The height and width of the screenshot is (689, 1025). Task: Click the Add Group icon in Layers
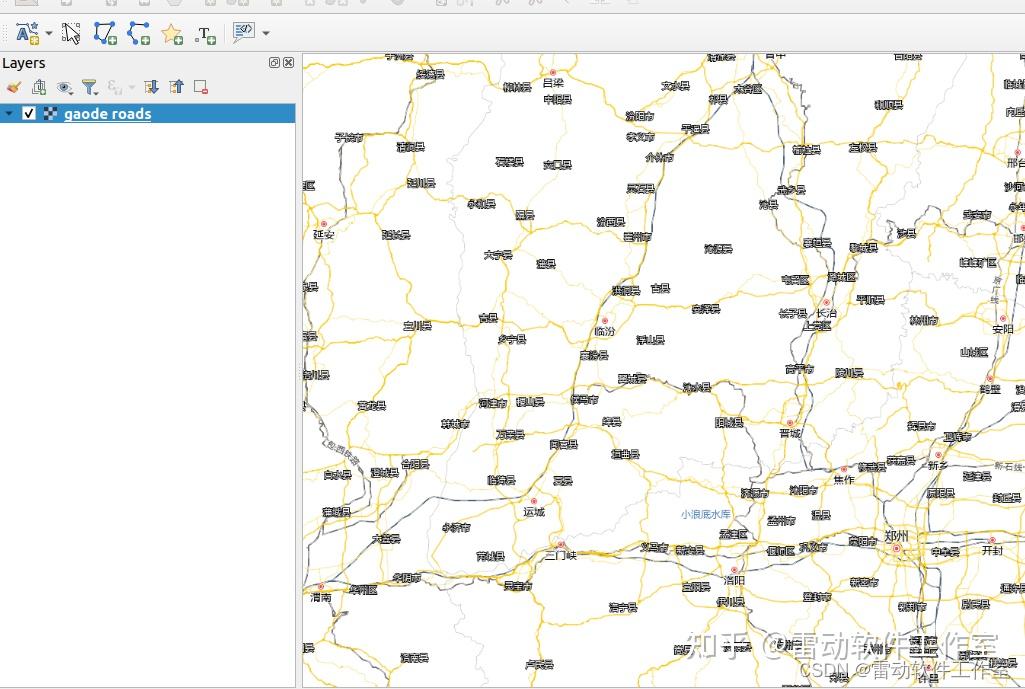click(x=39, y=87)
